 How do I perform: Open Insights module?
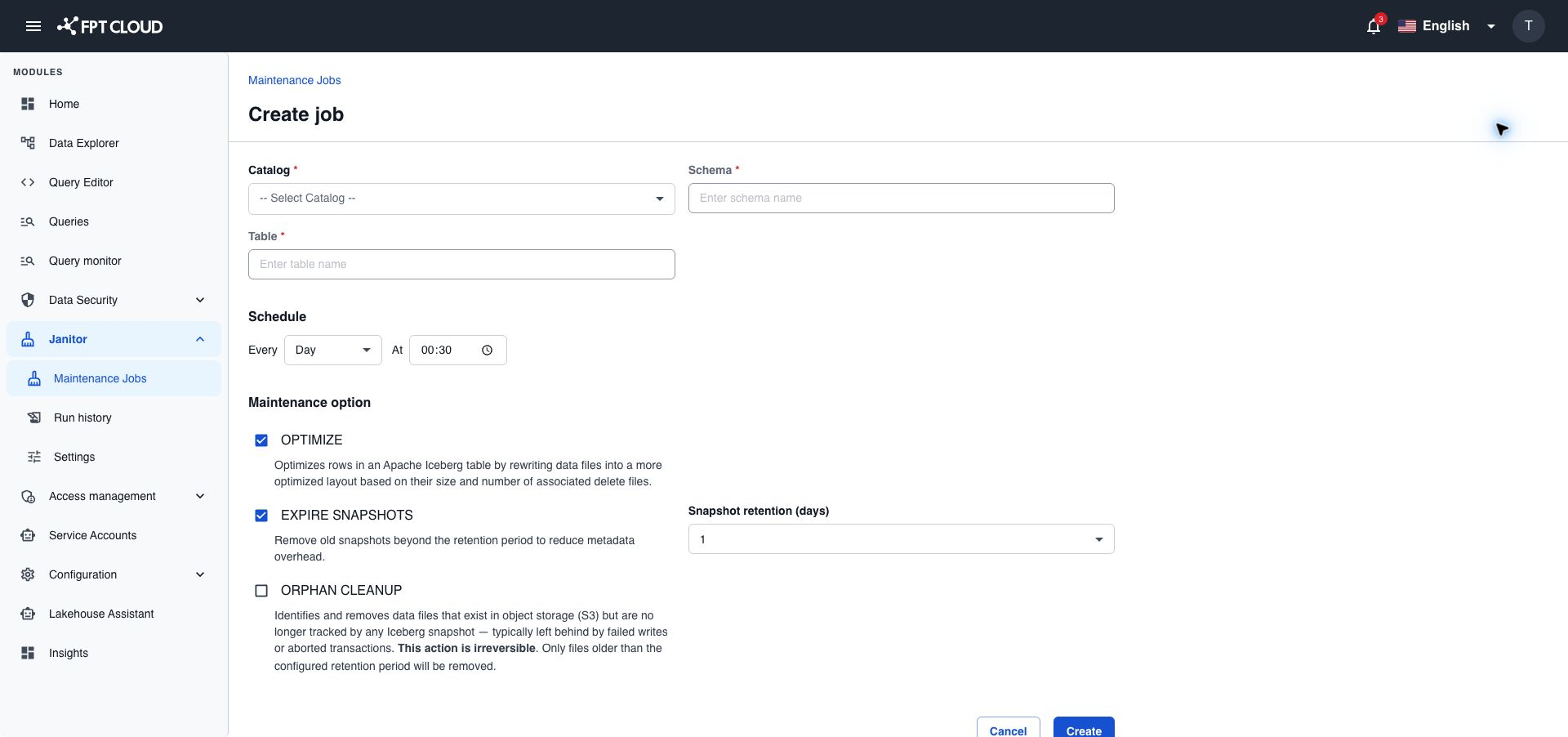click(114, 653)
